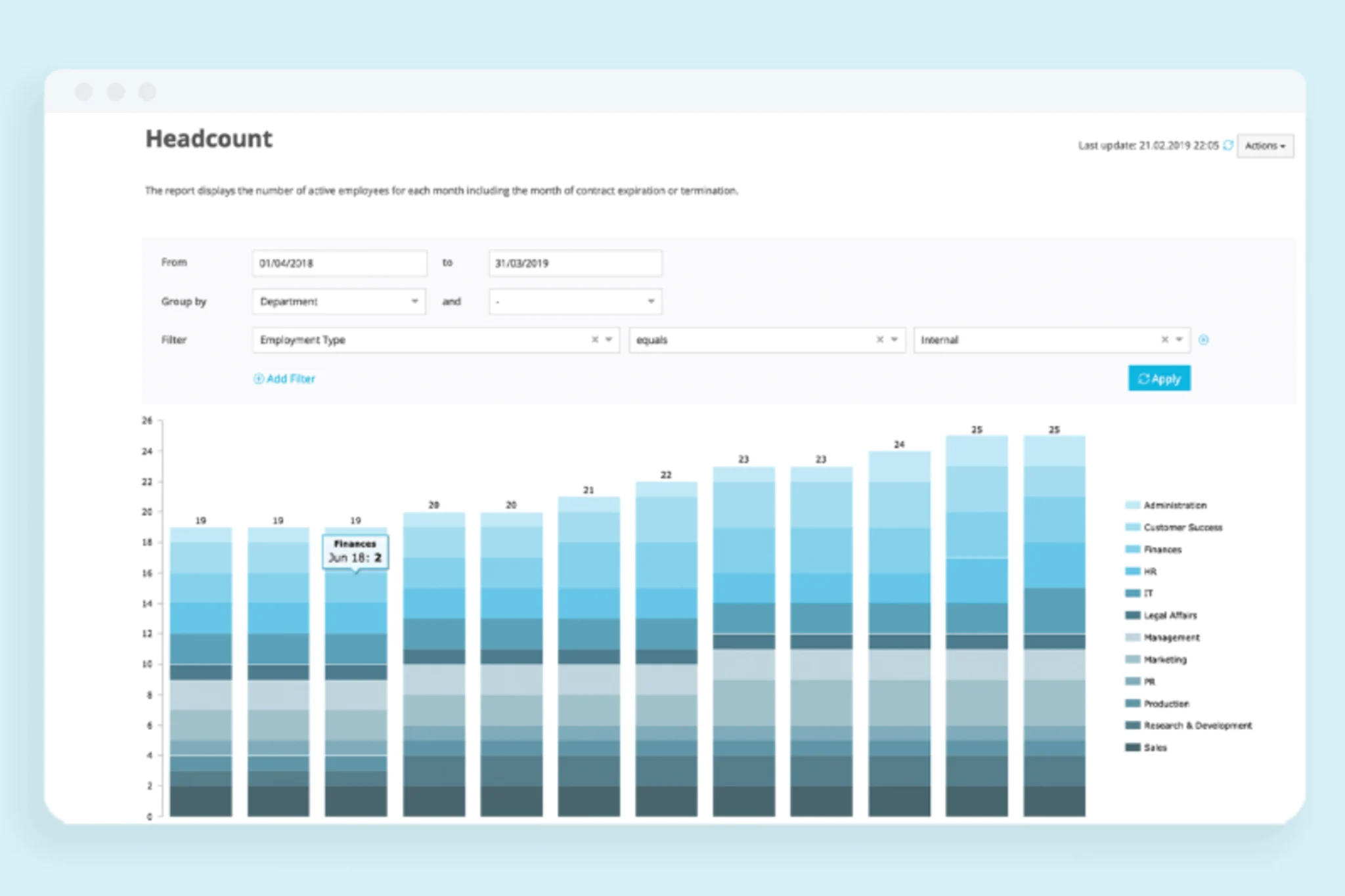
Task: Open the second group-by dropdown after 'and'
Action: [x=575, y=301]
